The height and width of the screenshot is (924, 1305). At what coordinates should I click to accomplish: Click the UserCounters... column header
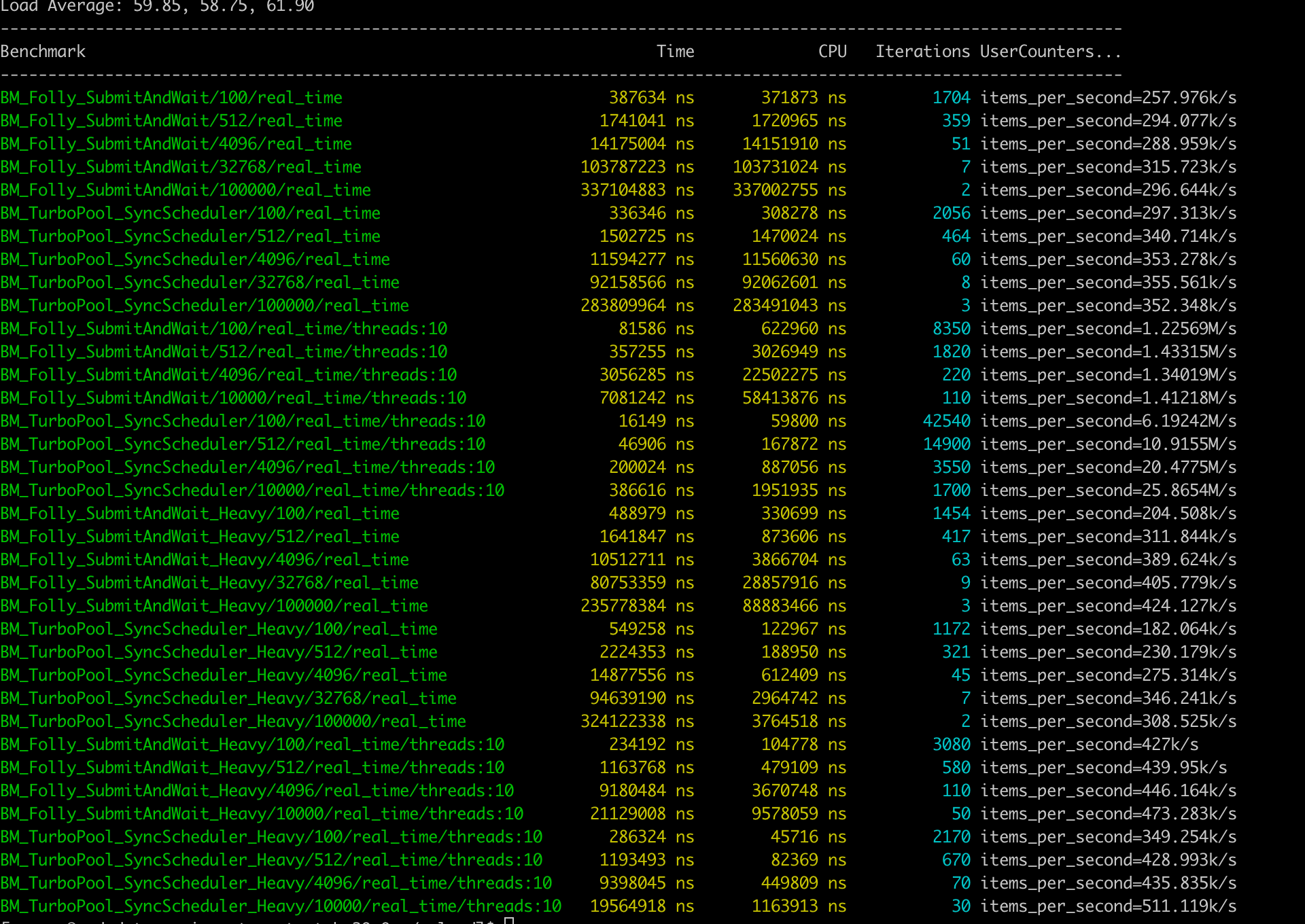point(1051,52)
